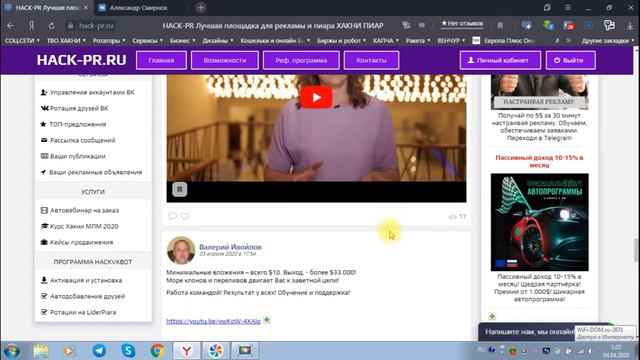Open a new browser tab
Screen dimensions: 640x360
coord(200,7)
